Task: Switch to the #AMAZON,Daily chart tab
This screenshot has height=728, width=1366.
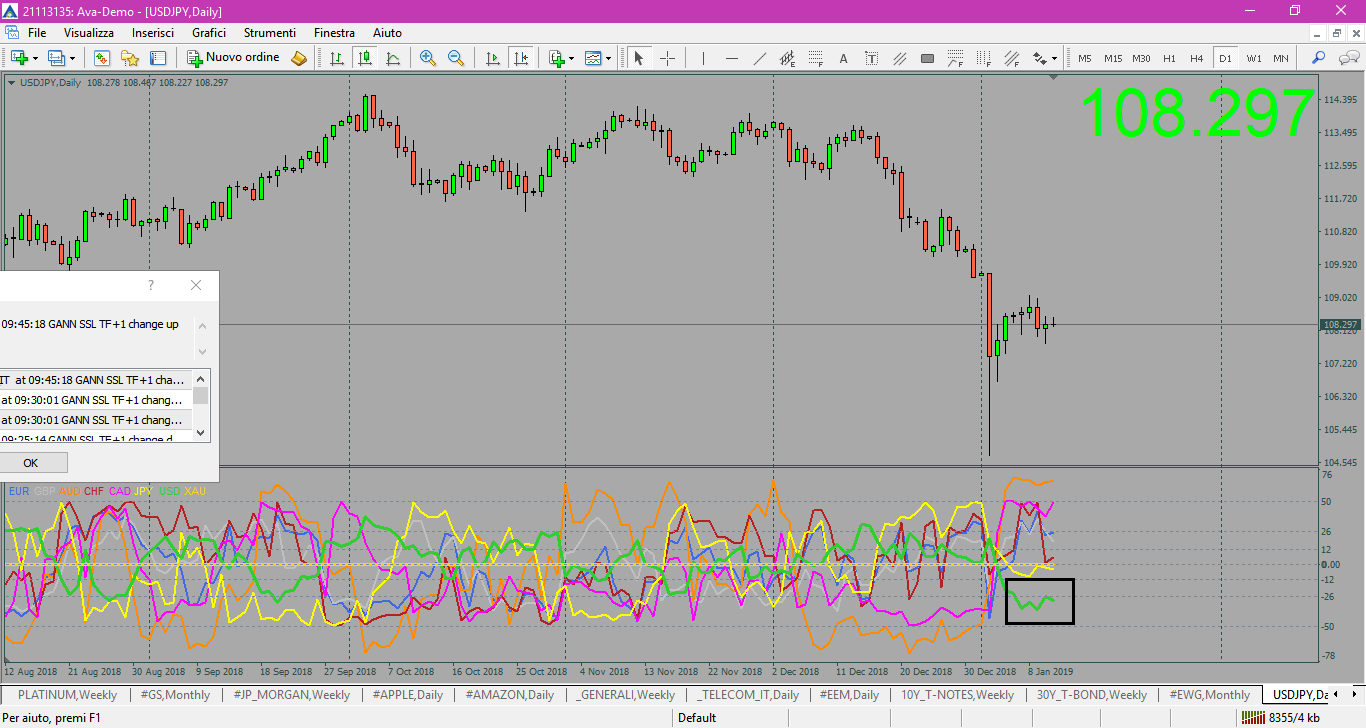Action: click(x=508, y=694)
